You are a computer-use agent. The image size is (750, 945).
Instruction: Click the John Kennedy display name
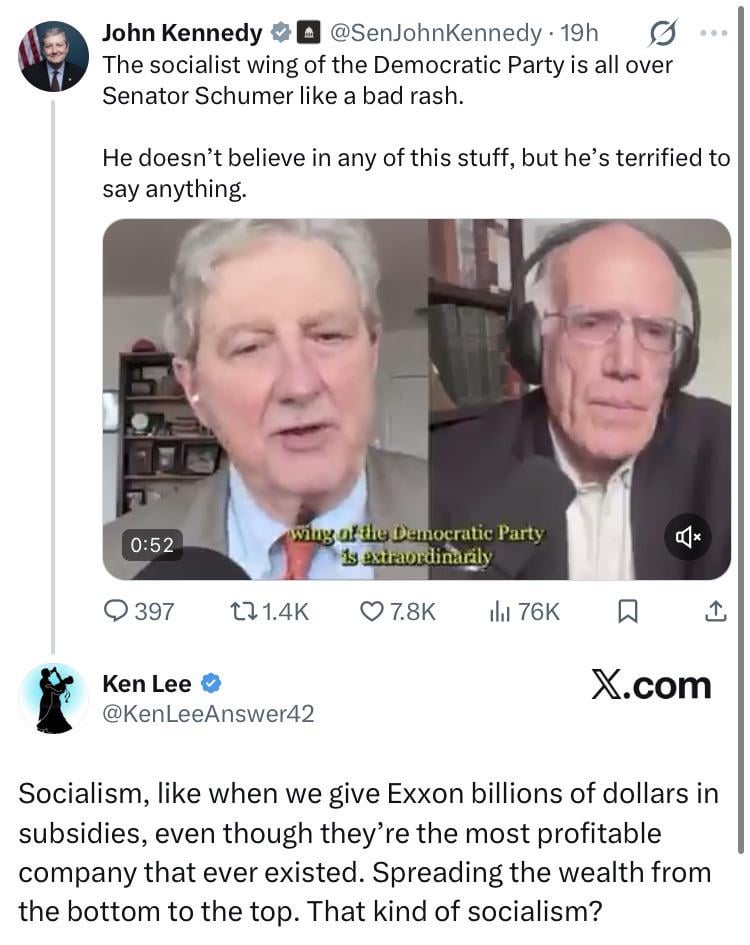click(x=182, y=33)
